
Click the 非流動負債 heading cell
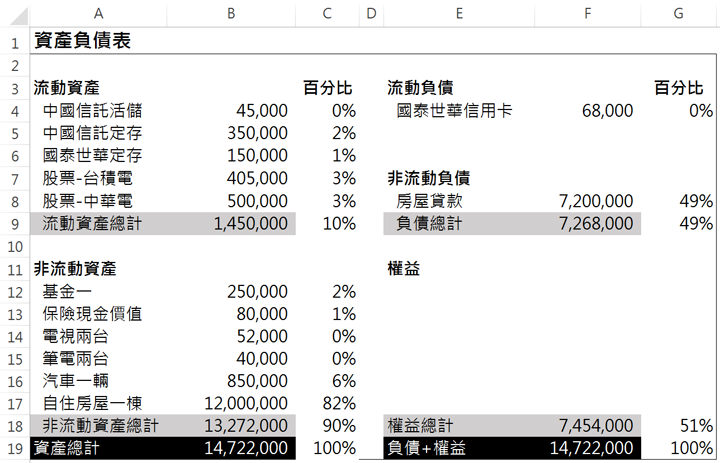point(459,178)
